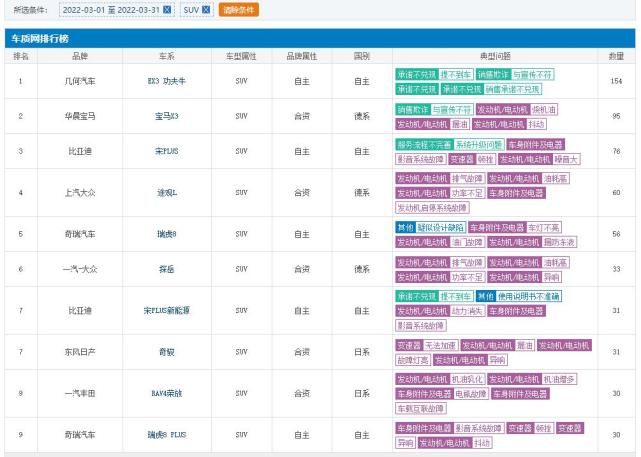This screenshot has width=641, height=457.
Task: Select the 上汽大众 brand cell
Action: tap(80, 193)
